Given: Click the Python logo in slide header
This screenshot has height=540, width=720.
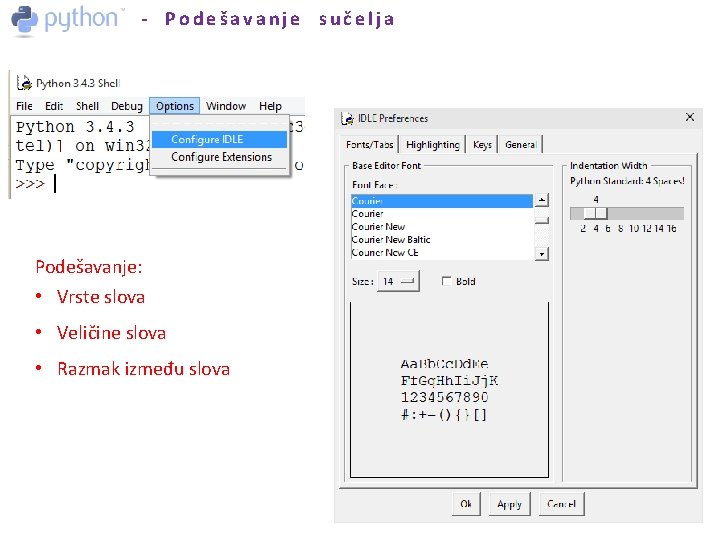Looking at the screenshot, I should (24, 20).
